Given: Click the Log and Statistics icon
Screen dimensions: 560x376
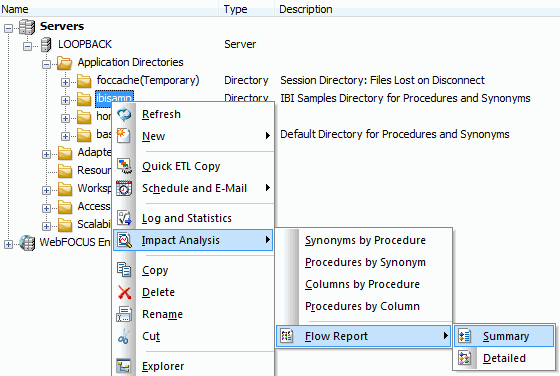Looking at the screenshot, I should point(124,218).
